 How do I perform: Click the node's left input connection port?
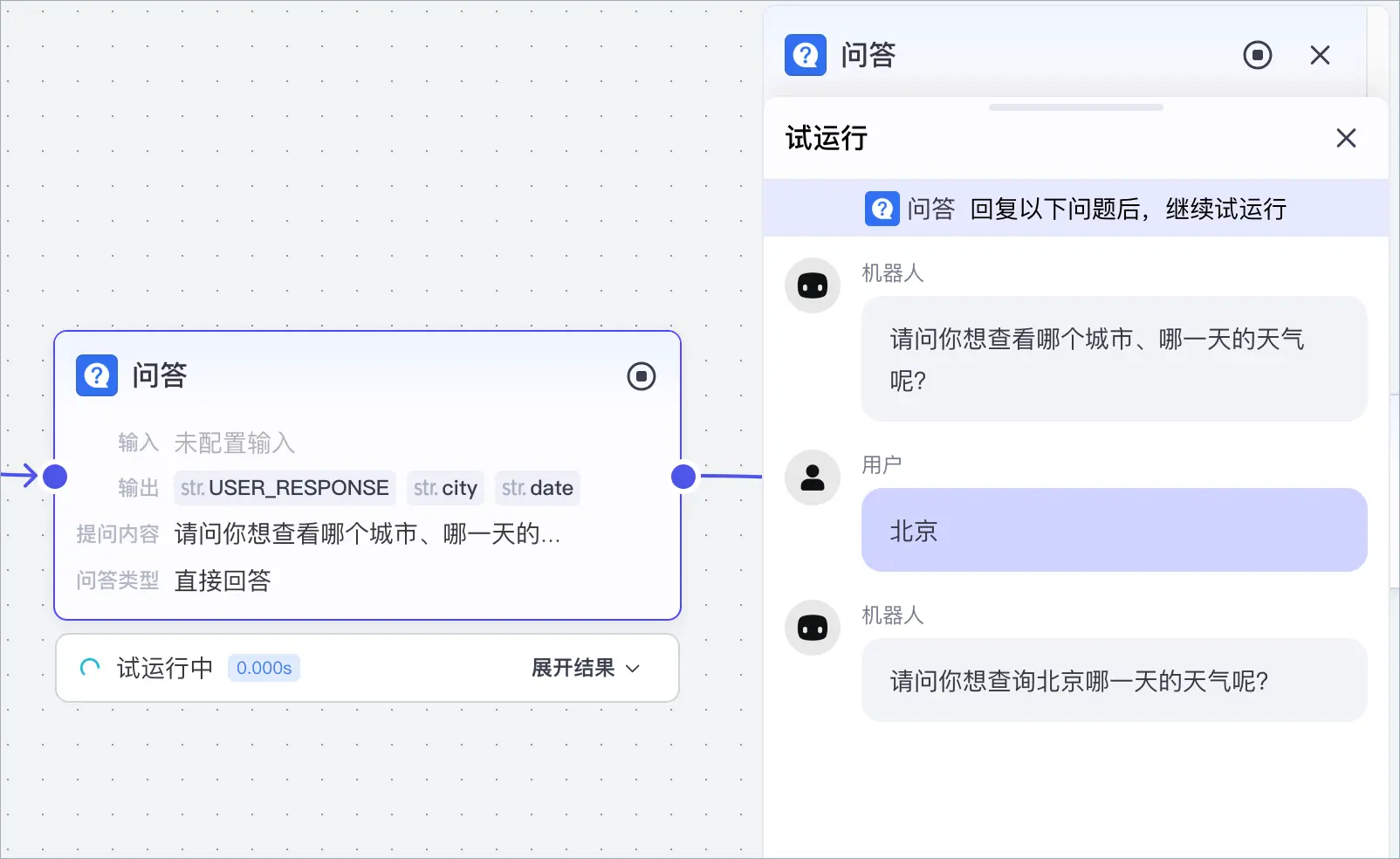[x=55, y=477]
